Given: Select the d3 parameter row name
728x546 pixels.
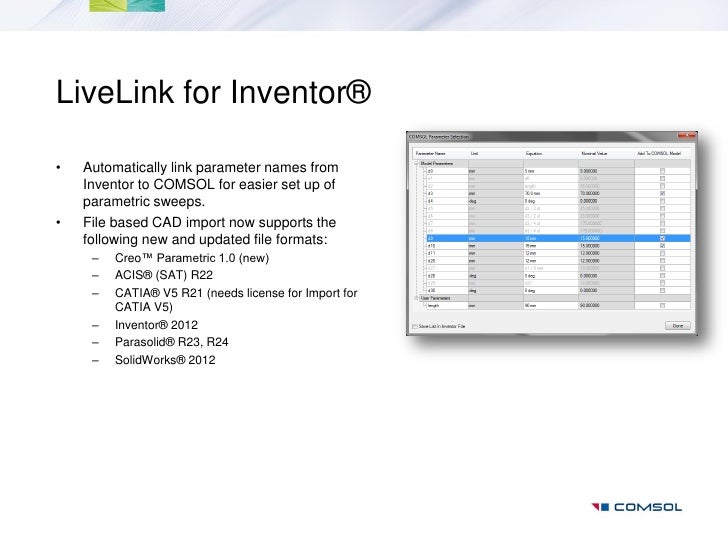Looking at the screenshot, I should [430, 194].
